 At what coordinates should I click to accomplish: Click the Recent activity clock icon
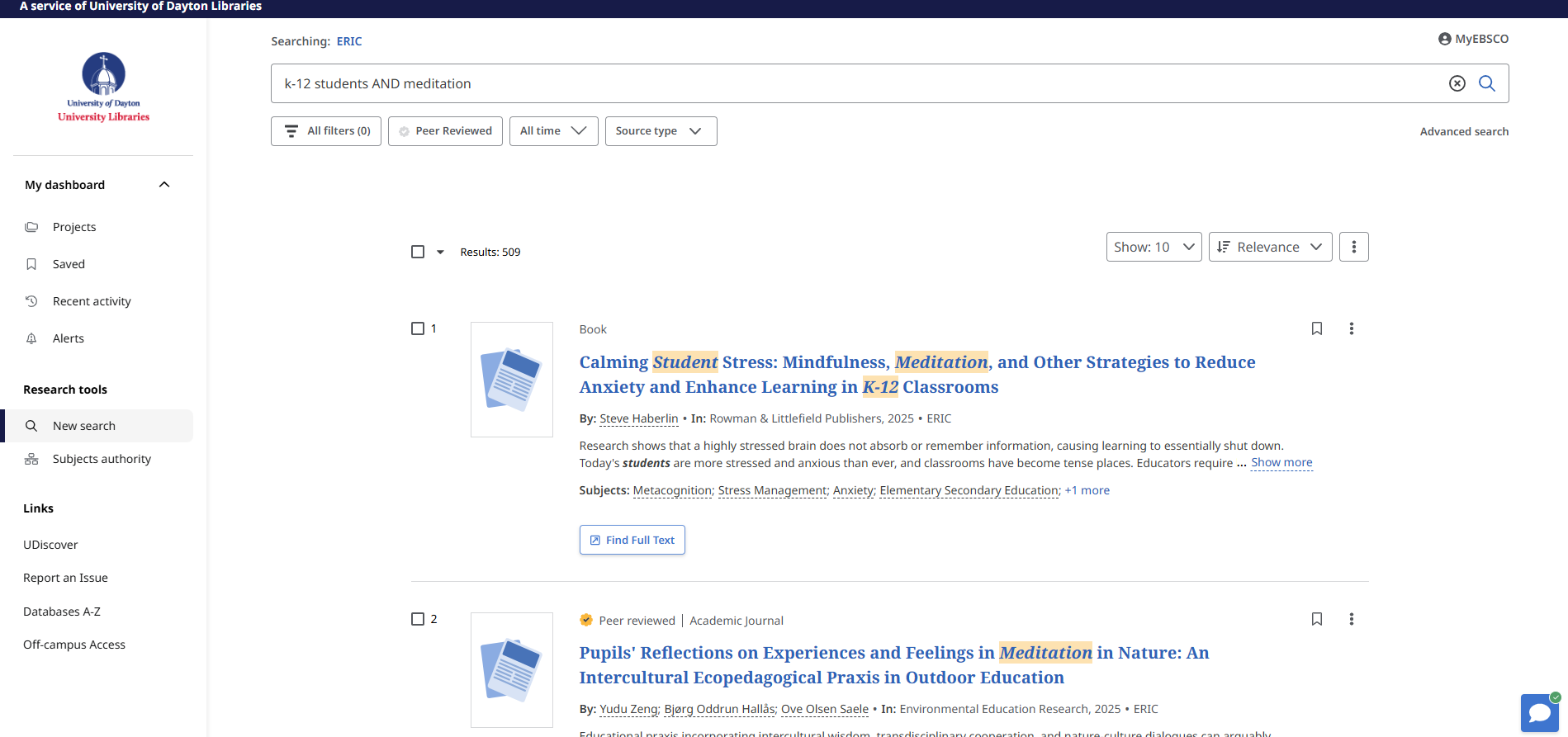point(31,301)
